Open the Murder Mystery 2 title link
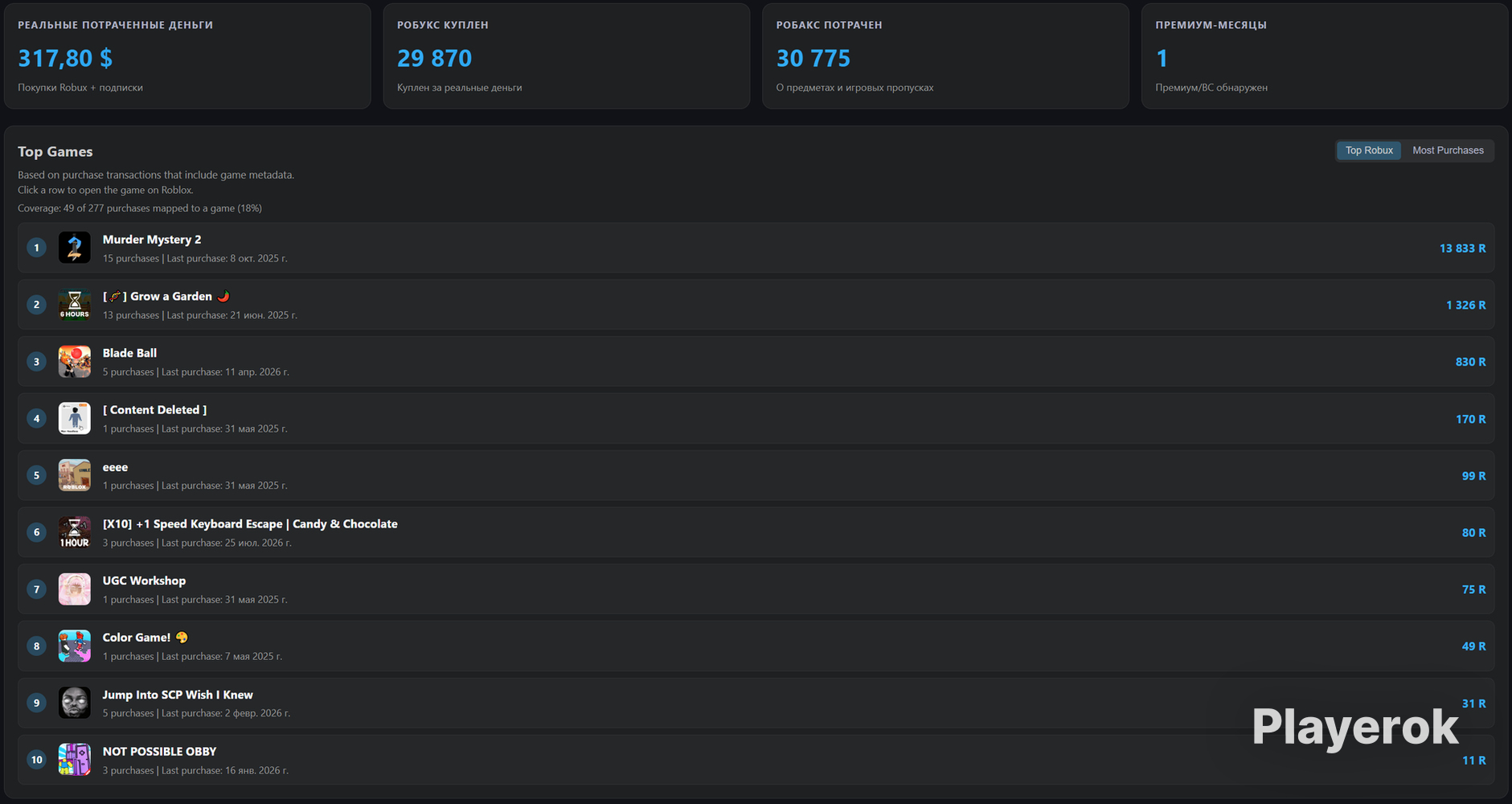The width and height of the screenshot is (1512, 804). [x=152, y=240]
